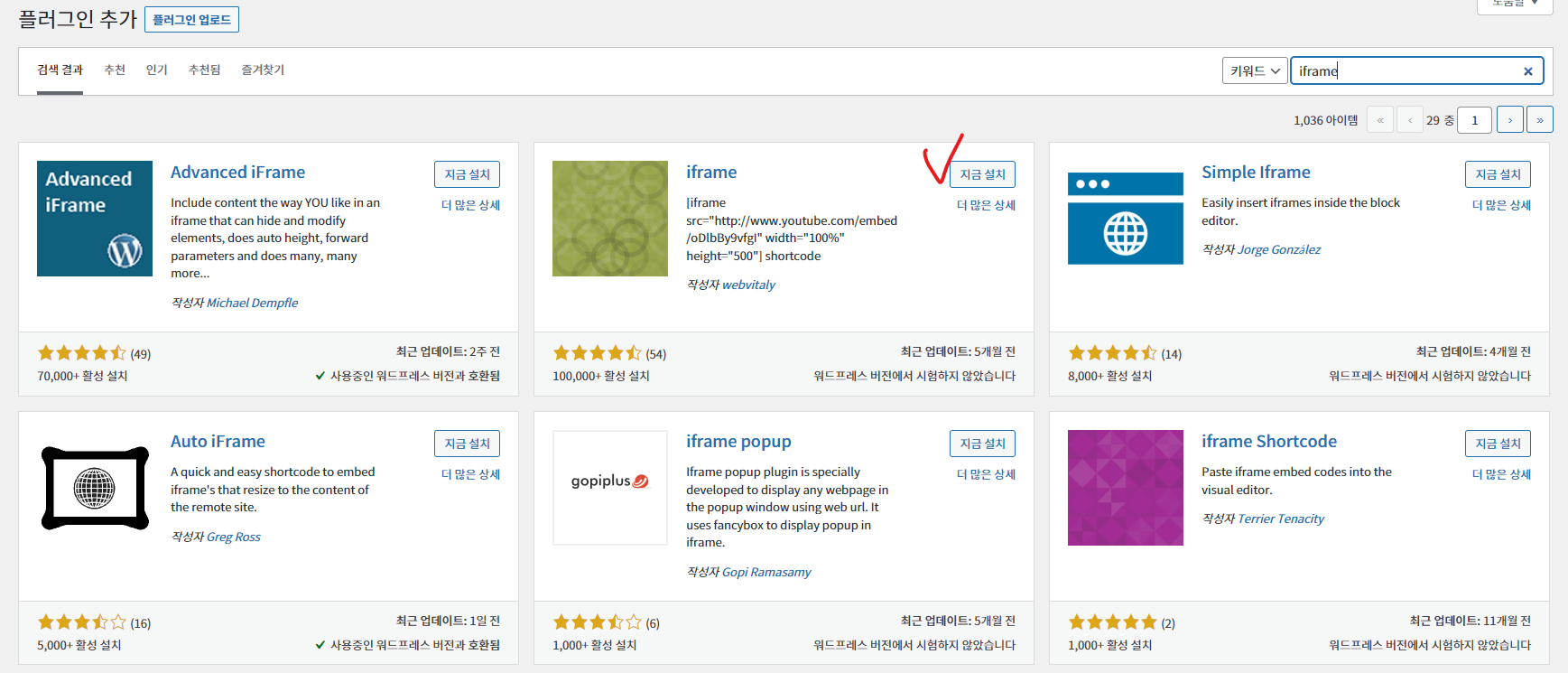View more details for iframe by webvitaly
The height and width of the screenshot is (673, 1568).
coord(986,205)
